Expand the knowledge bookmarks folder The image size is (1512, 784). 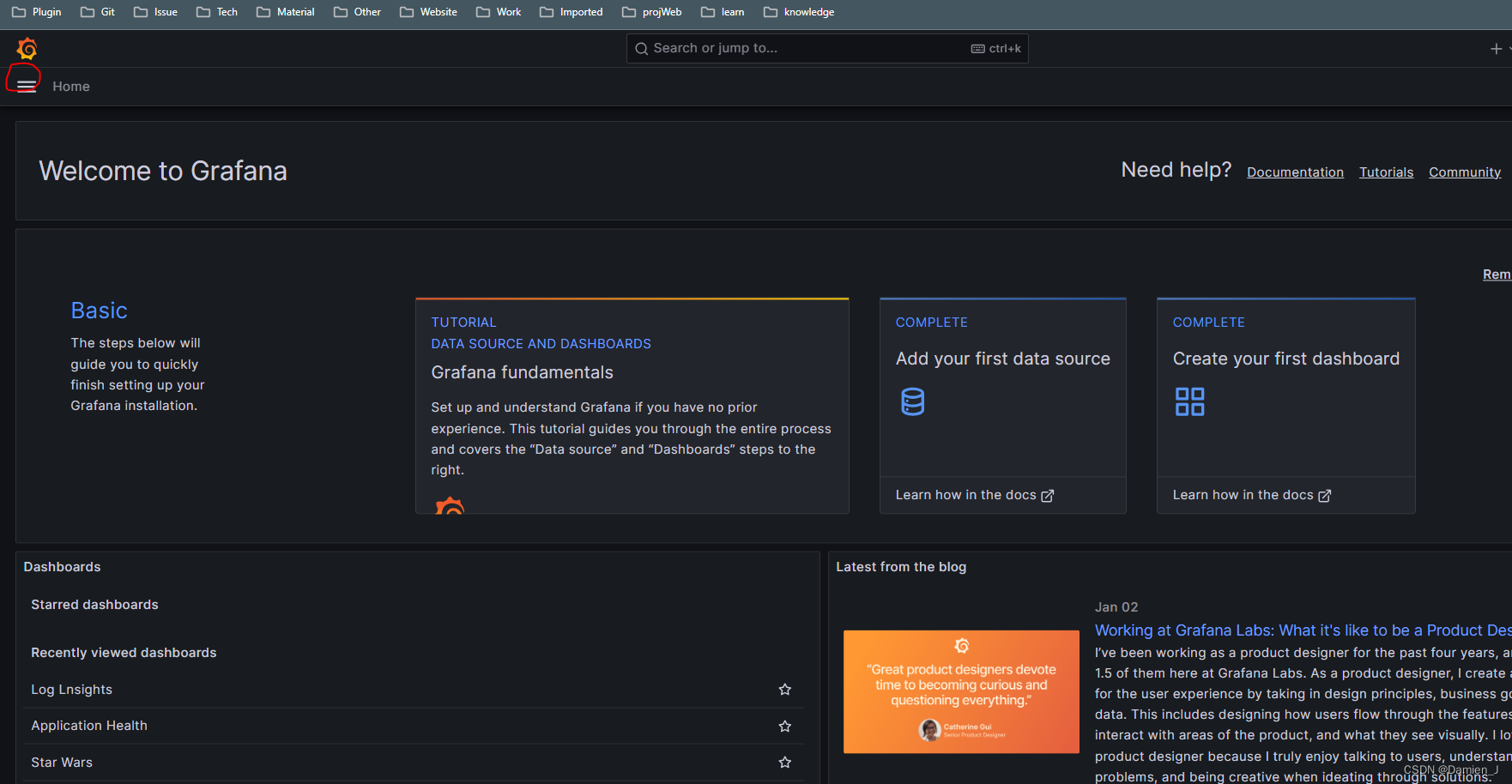798,11
